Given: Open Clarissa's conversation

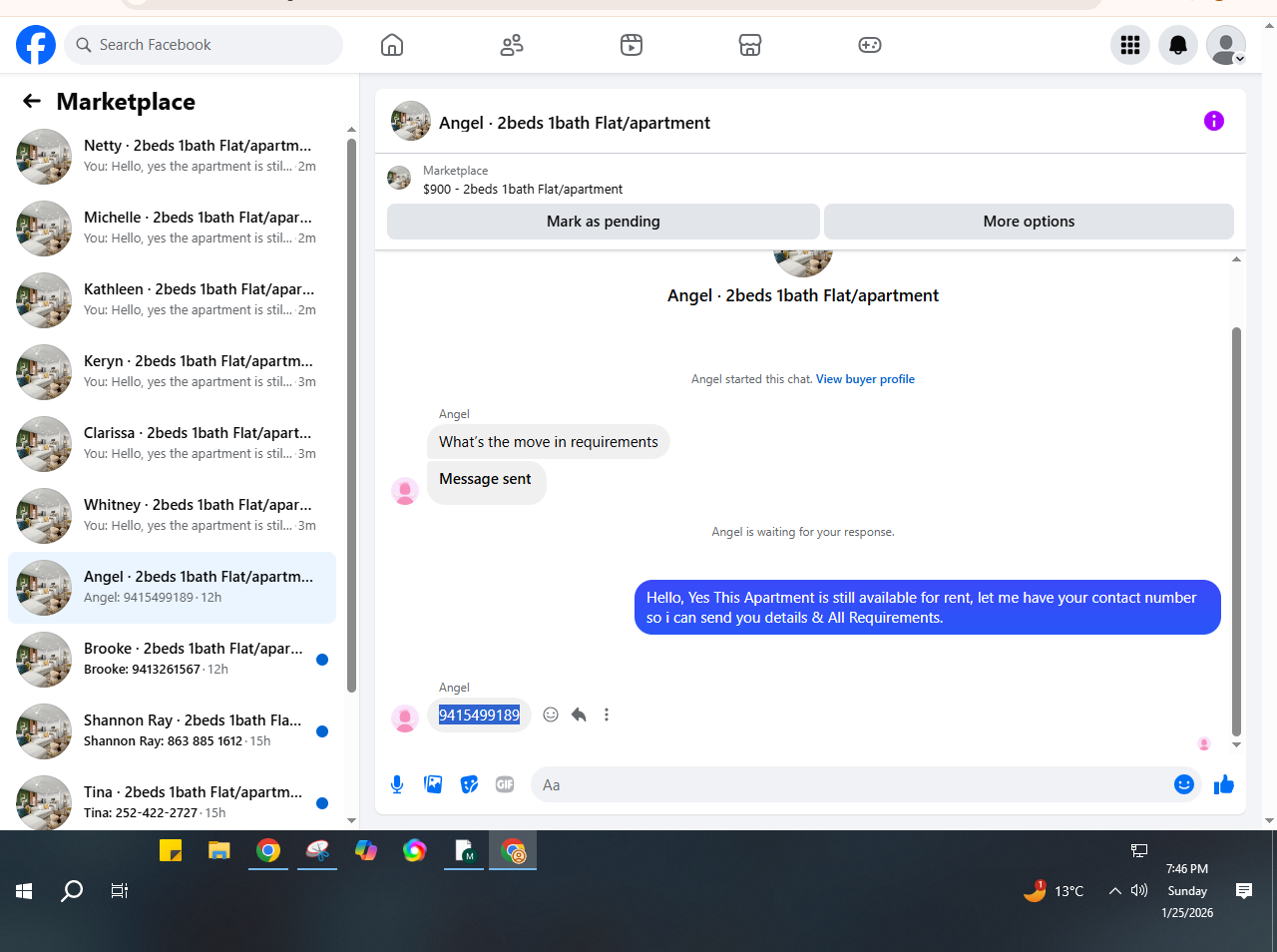Looking at the screenshot, I should pos(172,444).
